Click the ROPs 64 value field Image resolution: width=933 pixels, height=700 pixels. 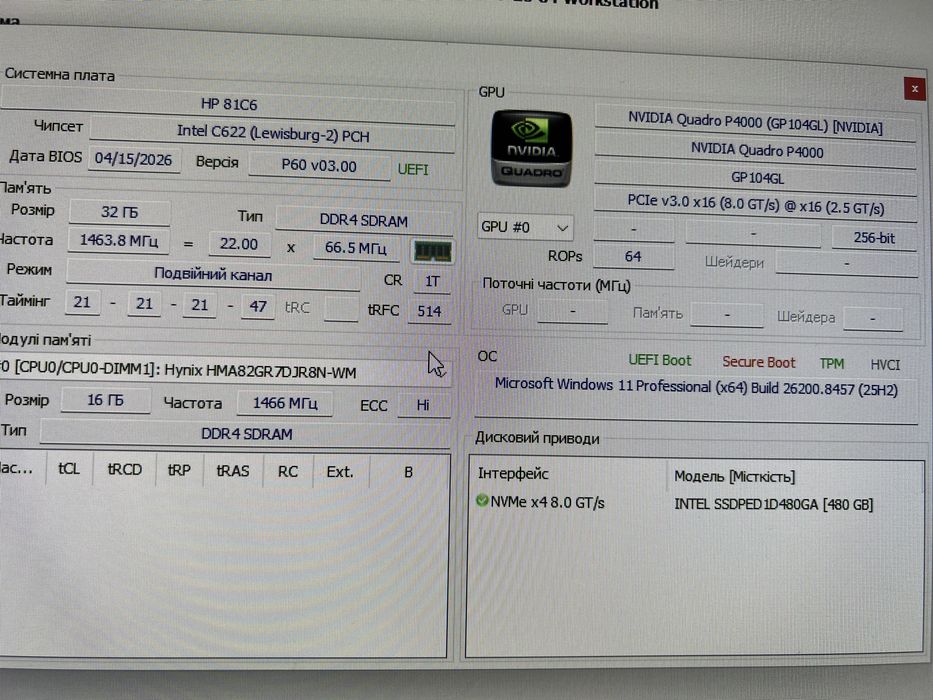[x=633, y=257]
